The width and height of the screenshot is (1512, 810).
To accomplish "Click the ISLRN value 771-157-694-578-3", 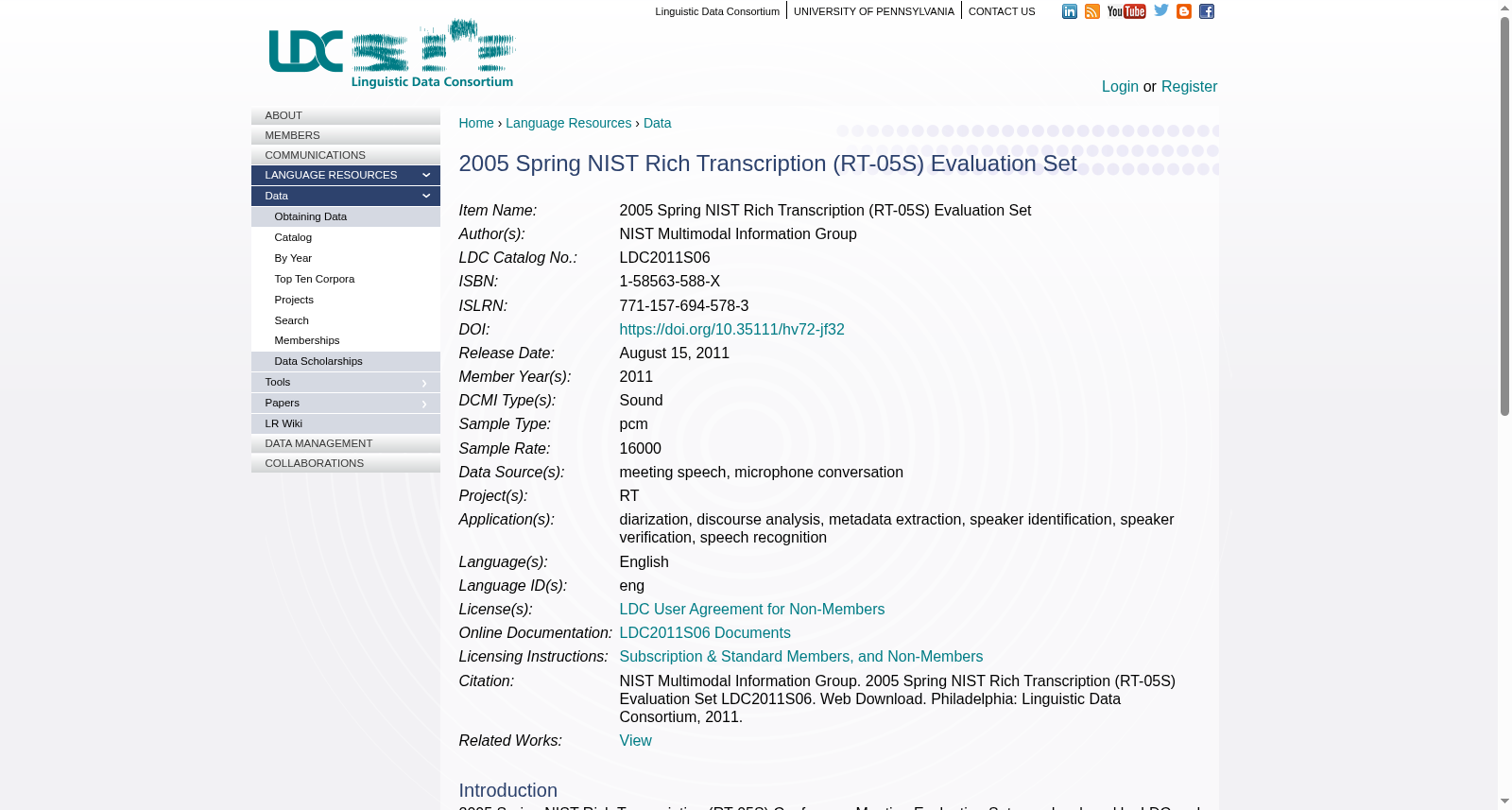I will [x=683, y=306].
